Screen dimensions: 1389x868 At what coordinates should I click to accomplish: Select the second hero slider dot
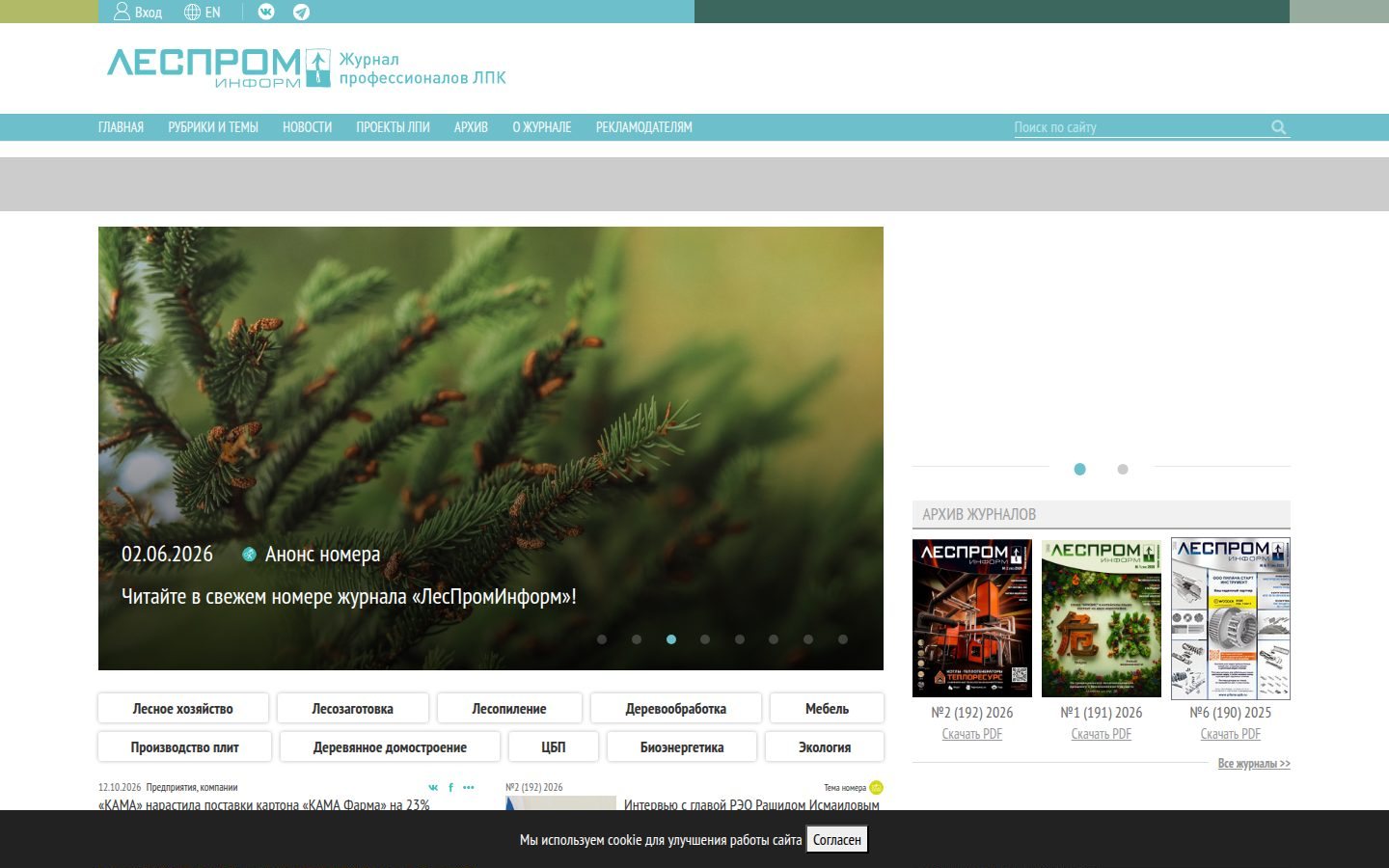(637, 639)
